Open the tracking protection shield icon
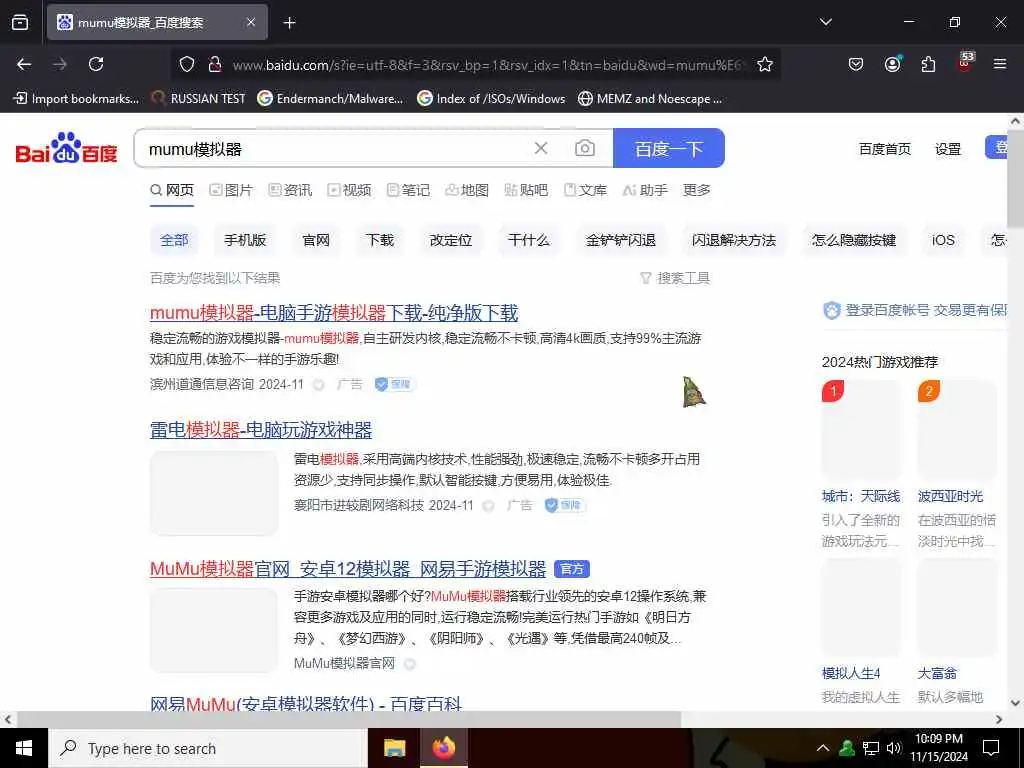The height and width of the screenshot is (768, 1024). tap(187, 64)
